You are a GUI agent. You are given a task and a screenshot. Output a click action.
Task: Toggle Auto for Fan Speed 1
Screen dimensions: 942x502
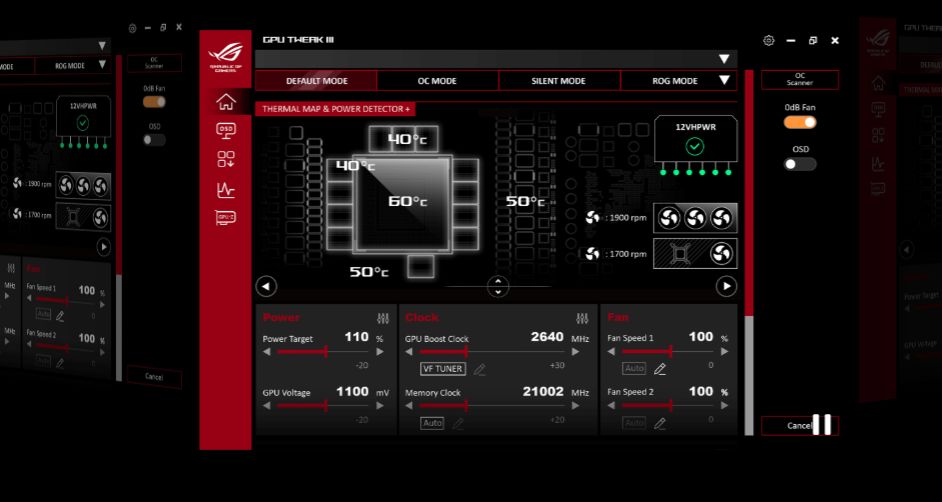point(634,368)
